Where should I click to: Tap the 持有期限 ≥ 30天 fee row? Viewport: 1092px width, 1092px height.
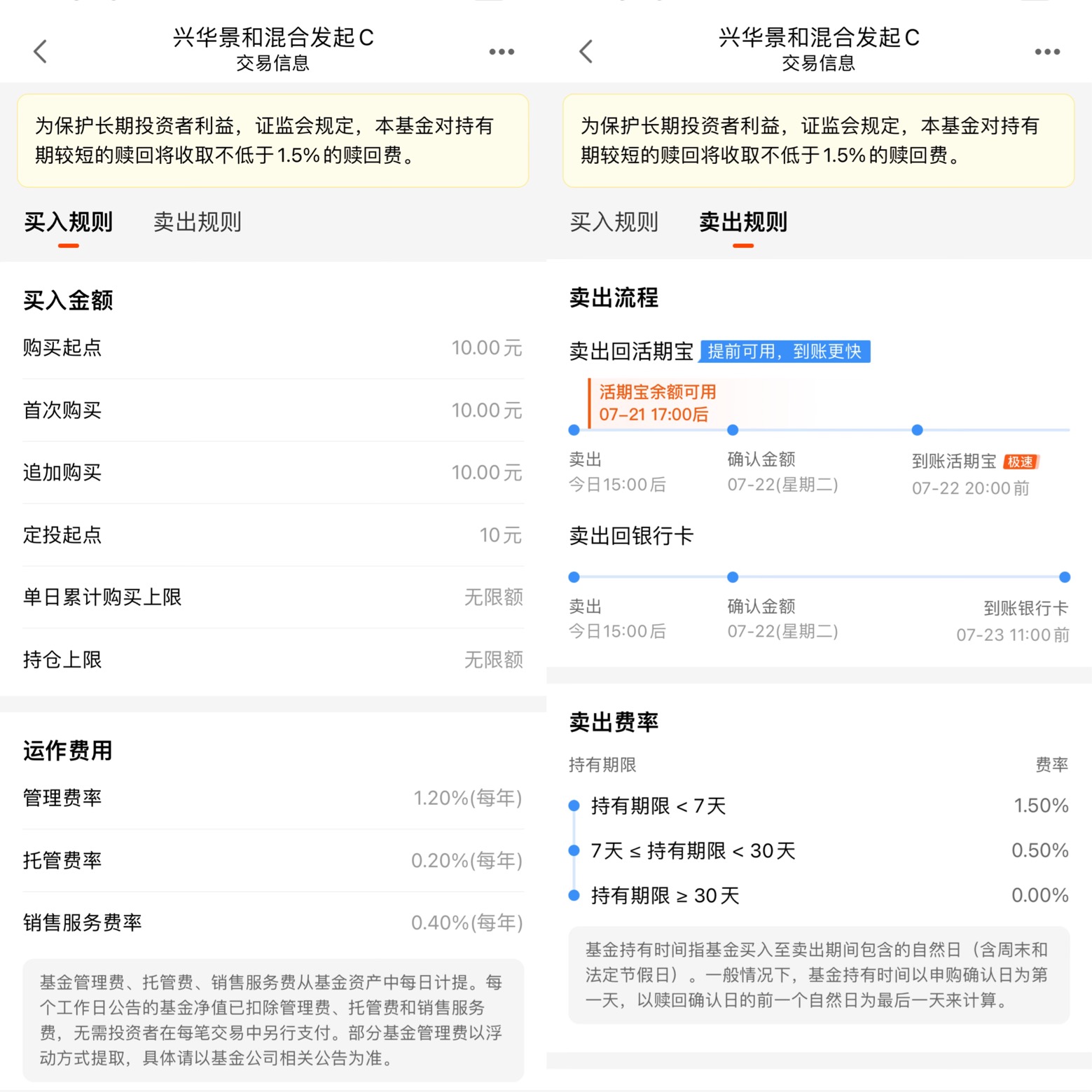tap(819, 896)
